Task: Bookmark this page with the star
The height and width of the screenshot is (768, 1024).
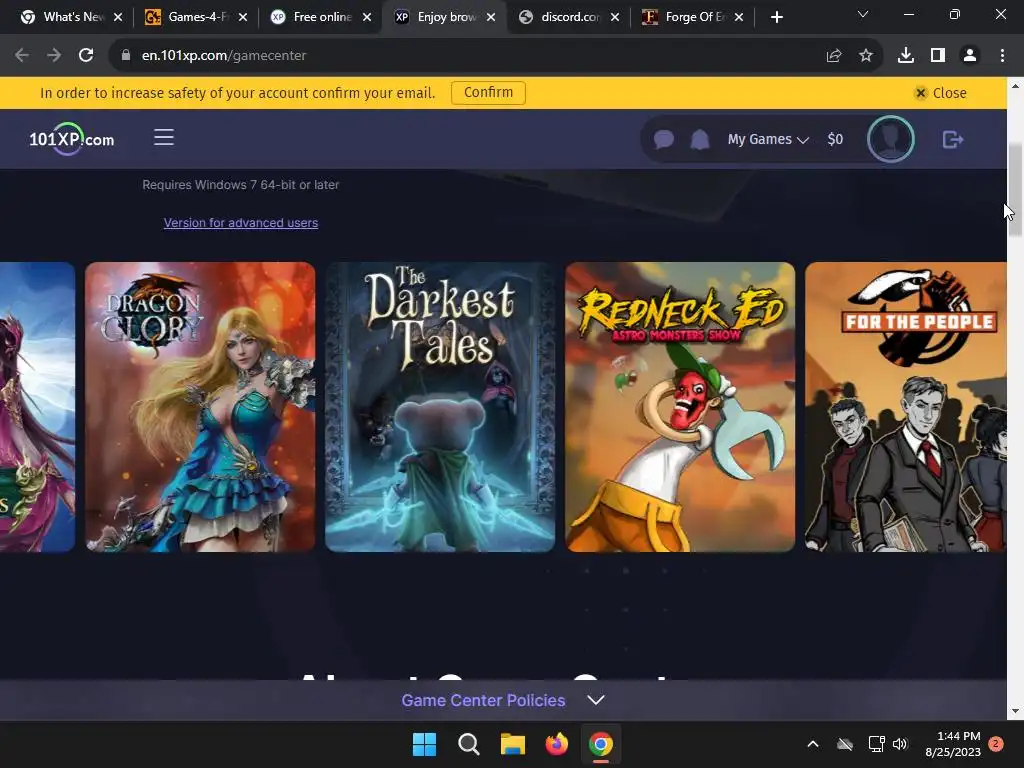Action: coord(865,56)
